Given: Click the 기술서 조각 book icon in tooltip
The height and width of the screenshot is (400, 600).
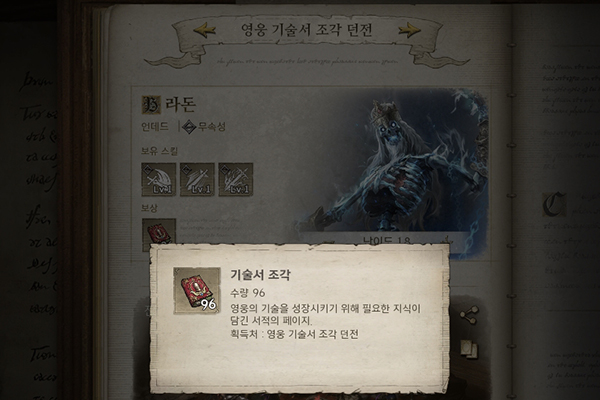Looking at the screenshot, I should coord(197,291).
